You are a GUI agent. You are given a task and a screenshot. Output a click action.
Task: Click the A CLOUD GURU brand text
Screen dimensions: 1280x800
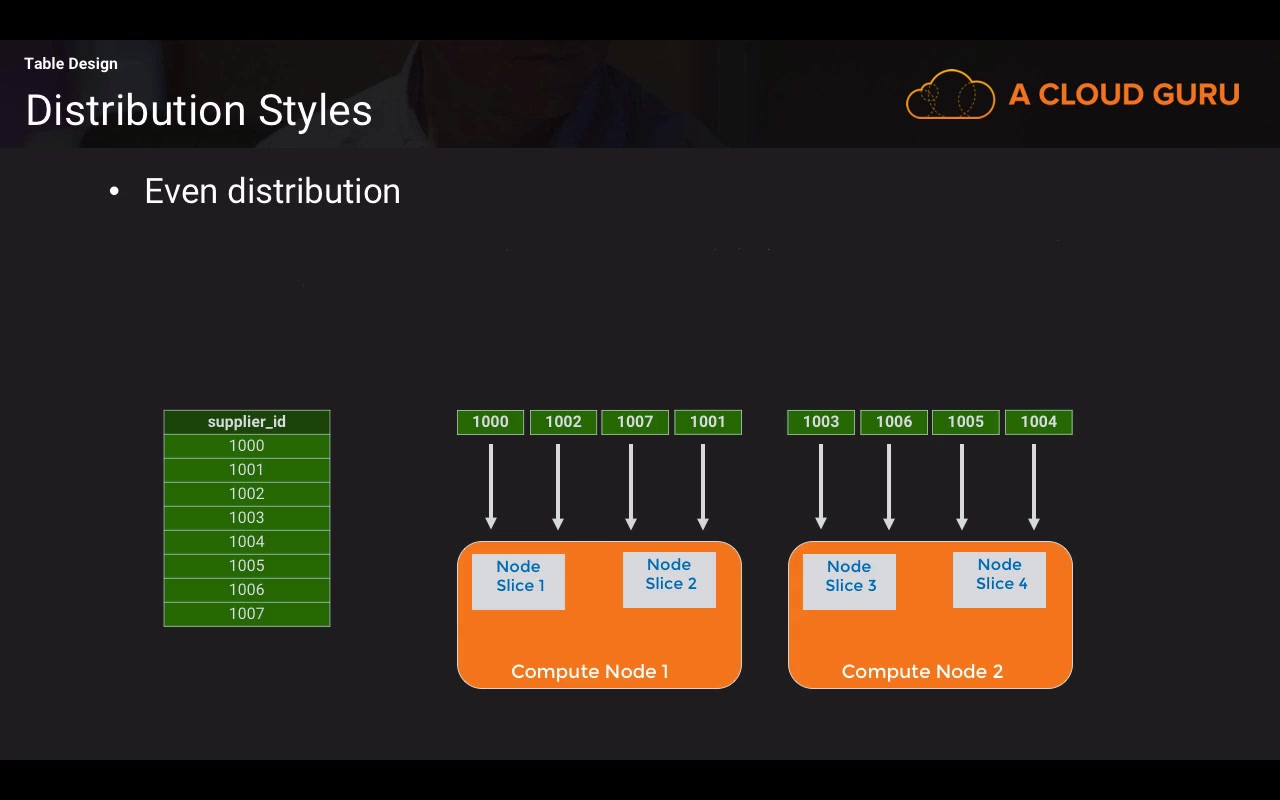coord(1124,94)
